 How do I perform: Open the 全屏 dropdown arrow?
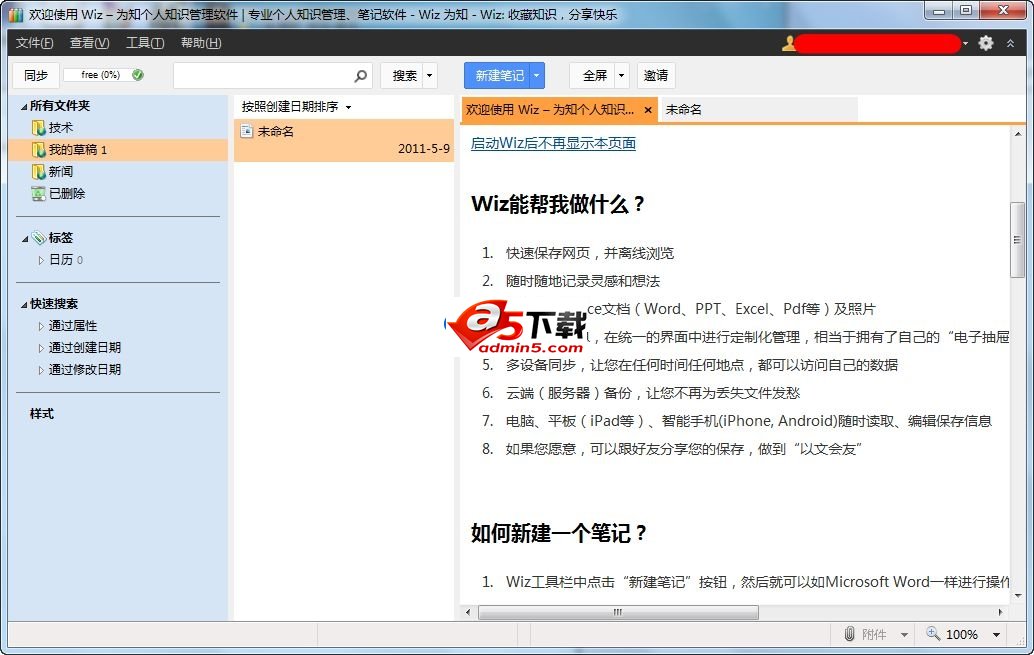[x=621, y=76]
